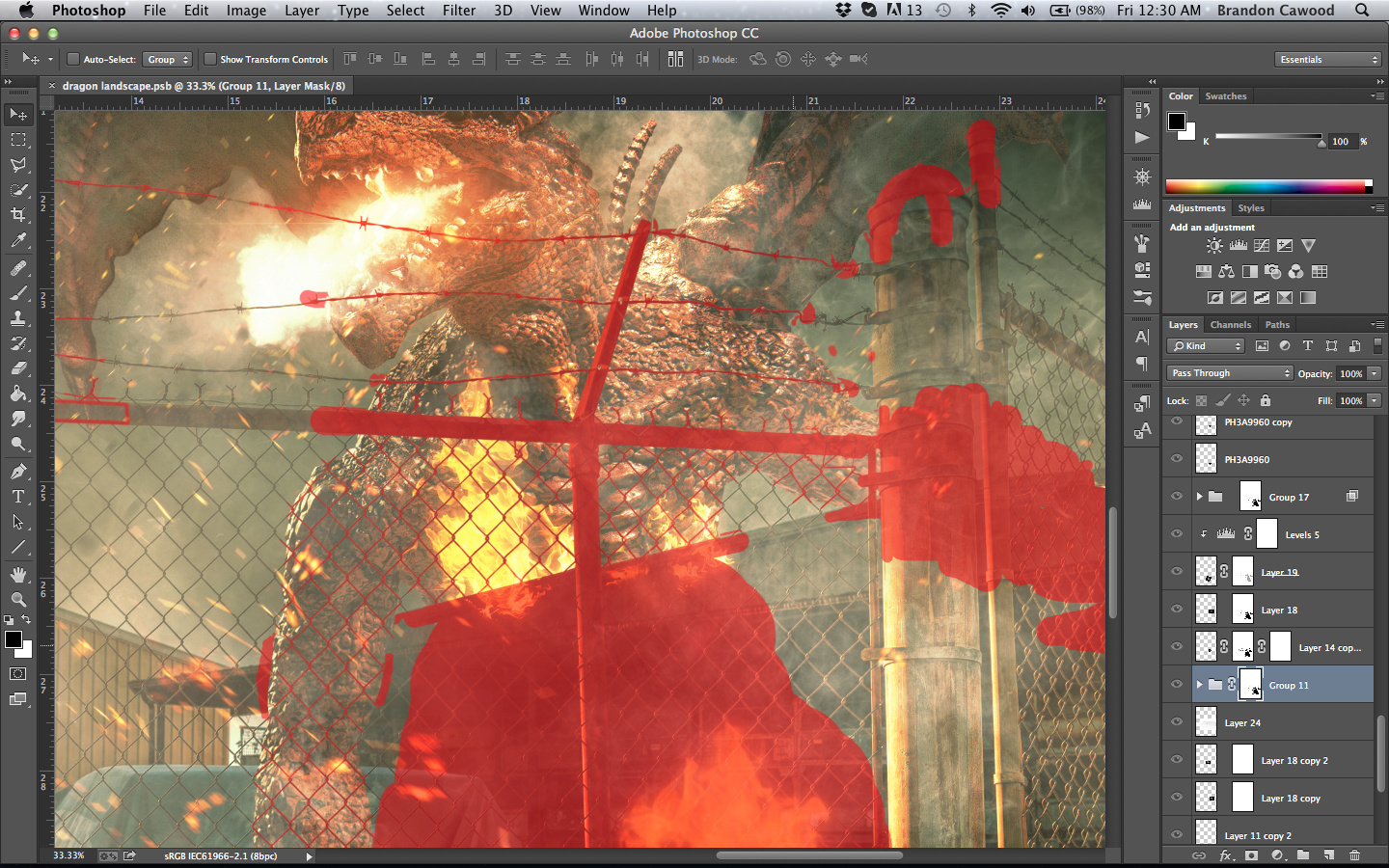1389x868 pixels.
Task: Open Spotlight search in menu bar
Action: coord(1362,11)
